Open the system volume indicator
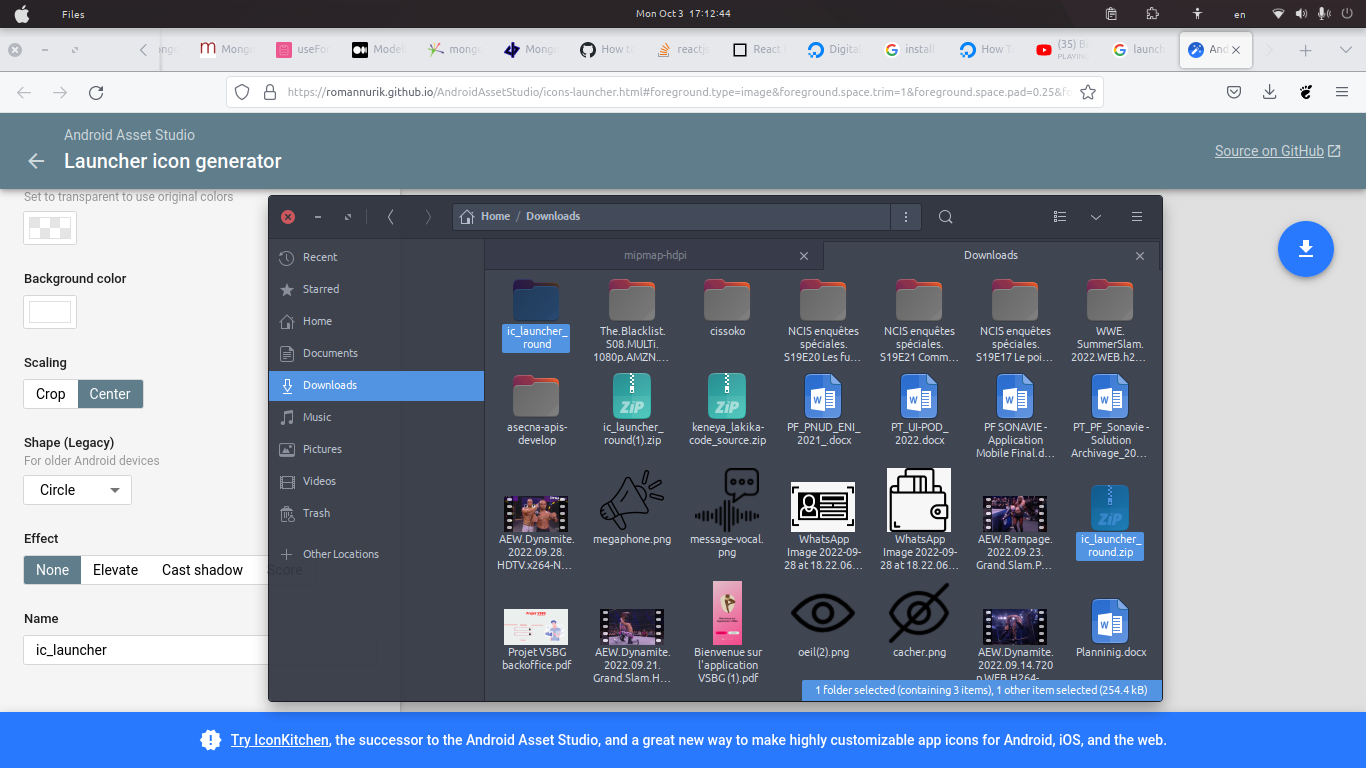 1301,14
